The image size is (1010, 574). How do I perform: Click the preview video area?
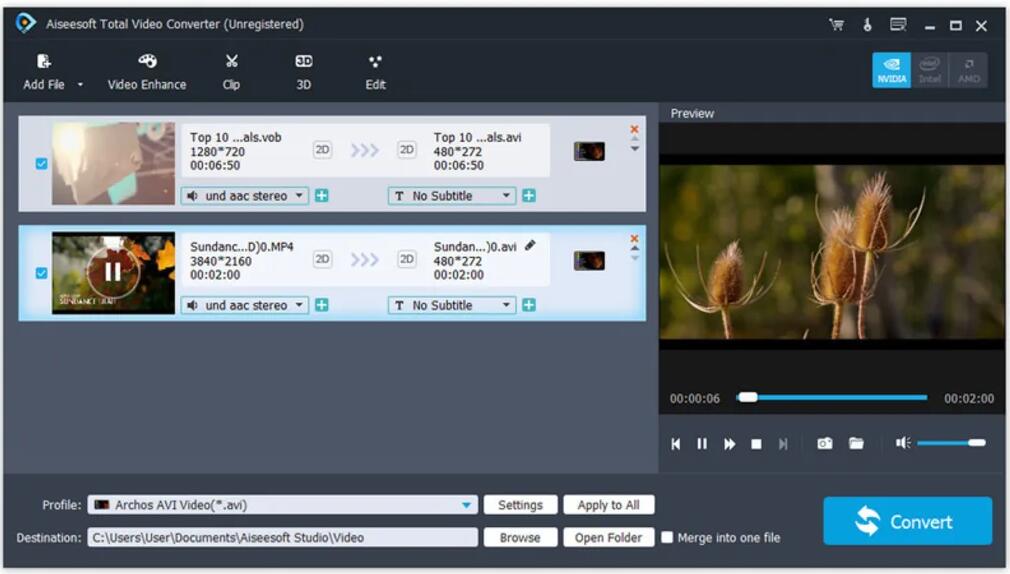coord(832,251)
